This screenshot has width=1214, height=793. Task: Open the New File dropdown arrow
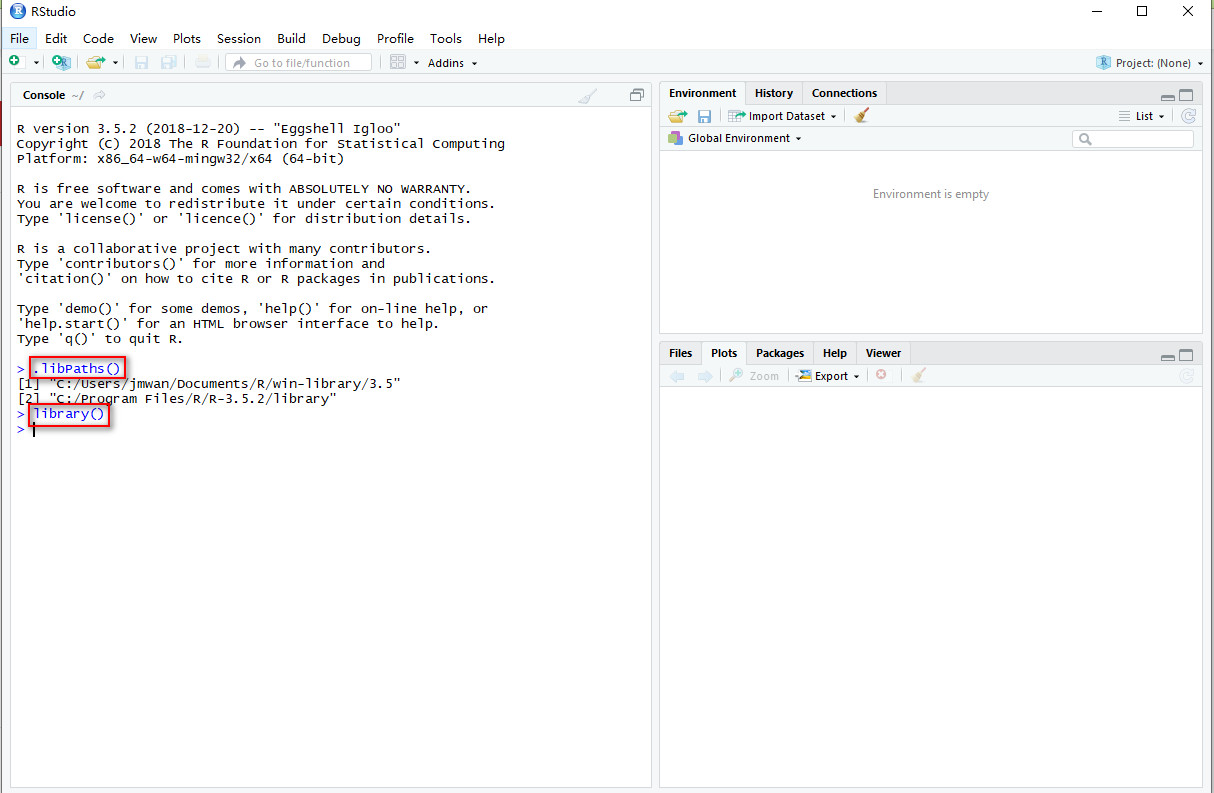[36, 63]
